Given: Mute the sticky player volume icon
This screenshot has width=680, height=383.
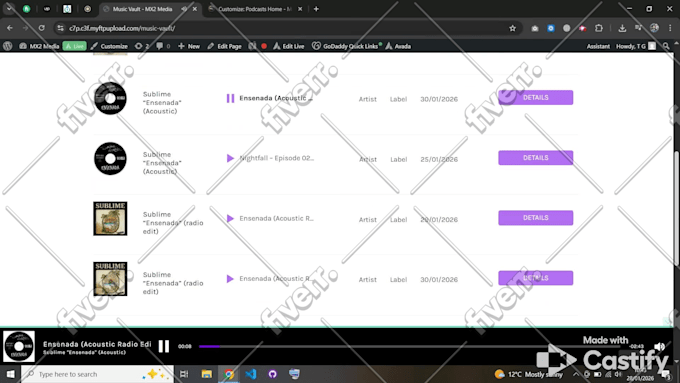Looking at the screenshot, I should 659,346.
